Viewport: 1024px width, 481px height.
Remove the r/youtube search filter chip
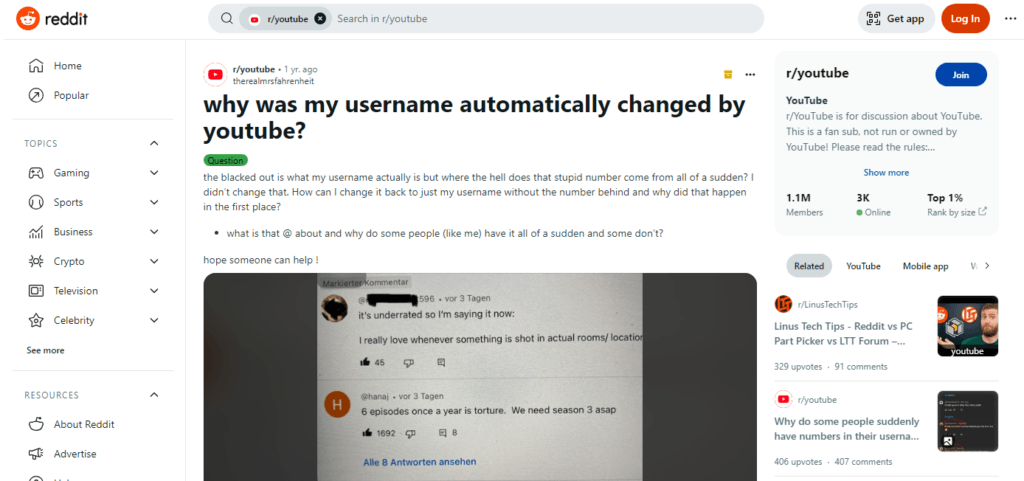[x=320, y=19]
